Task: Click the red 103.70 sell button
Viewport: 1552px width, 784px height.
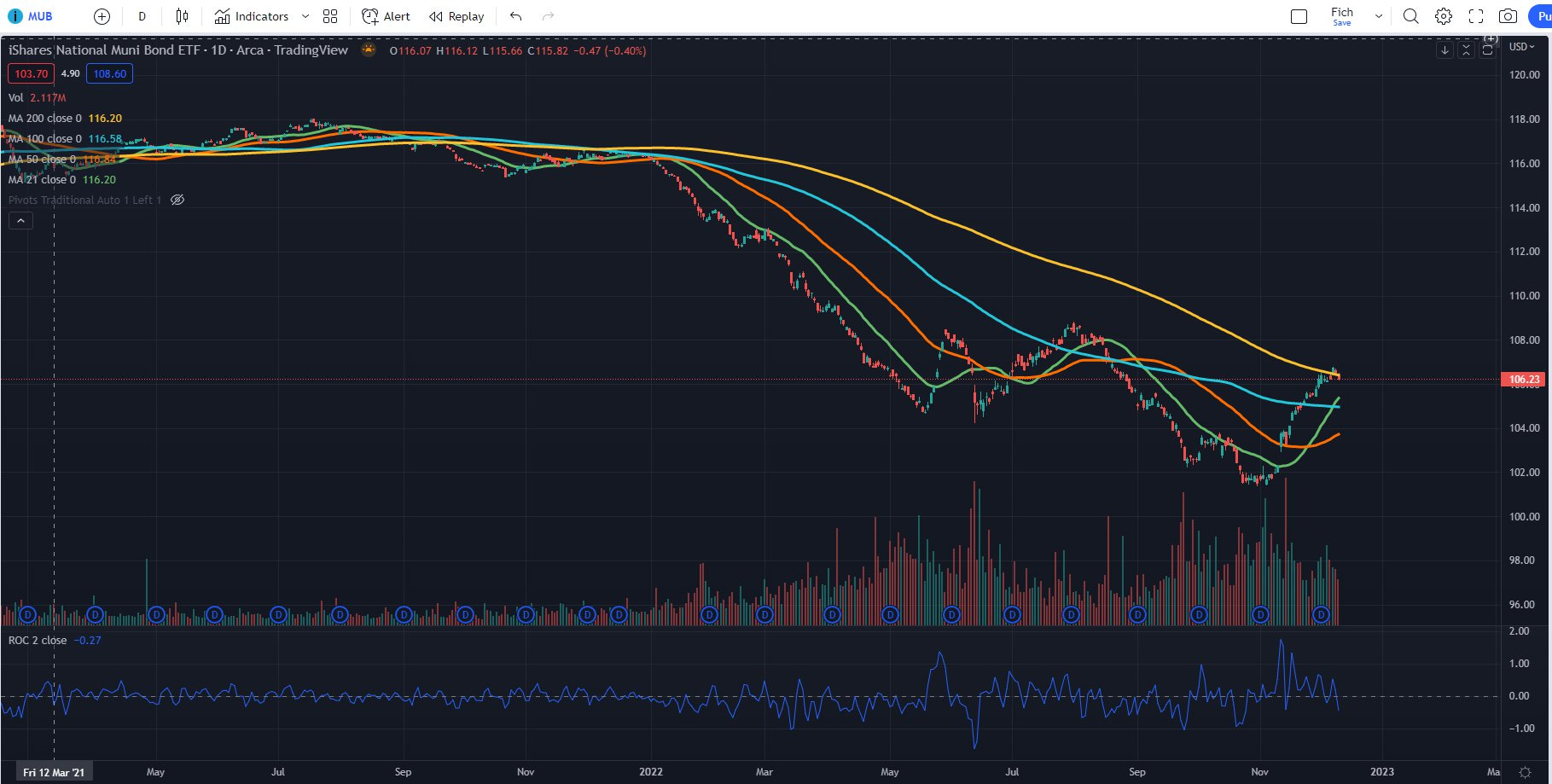Action: tap(32, 74)
